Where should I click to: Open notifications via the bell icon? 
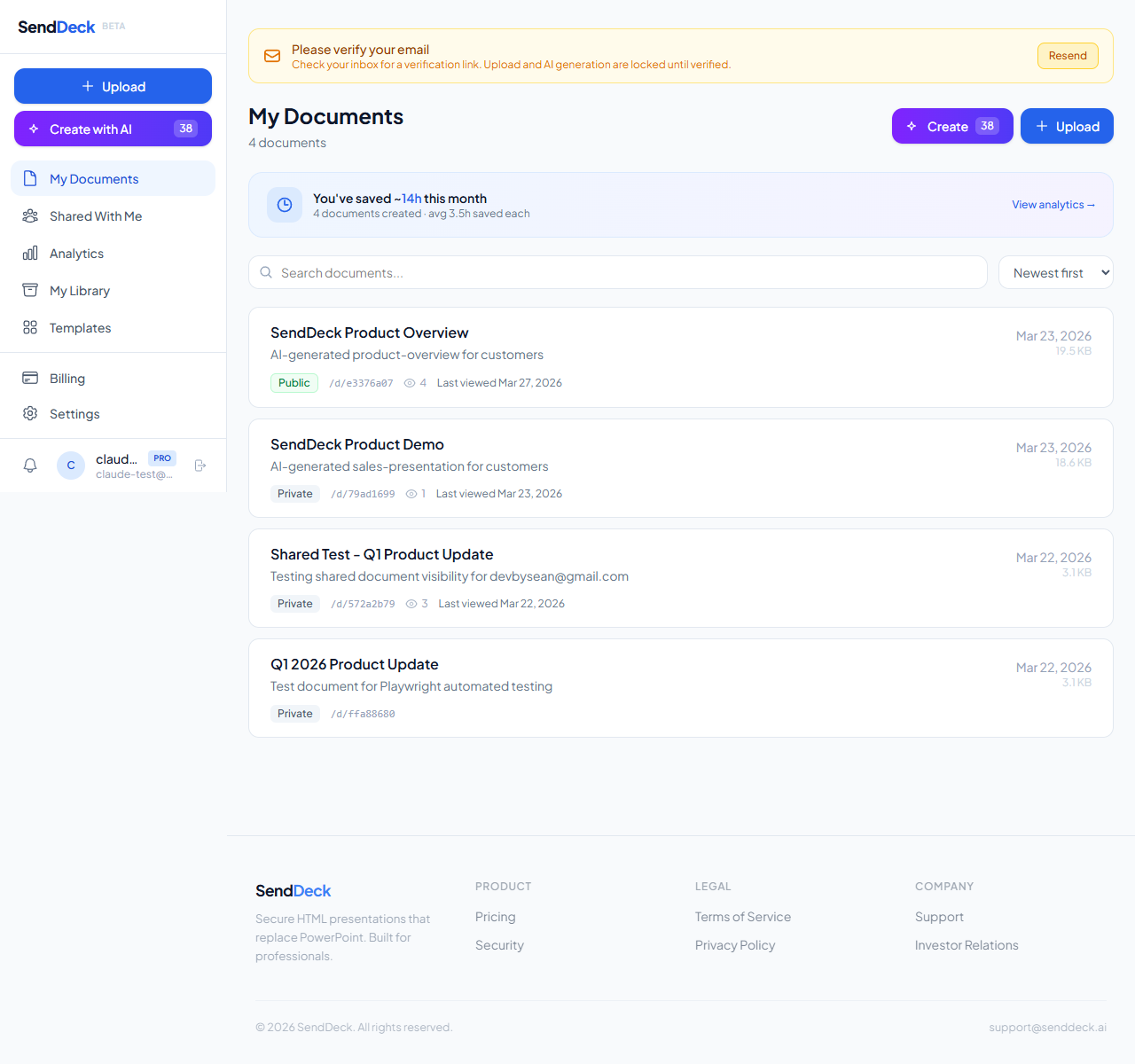click(x=29, y=465)
